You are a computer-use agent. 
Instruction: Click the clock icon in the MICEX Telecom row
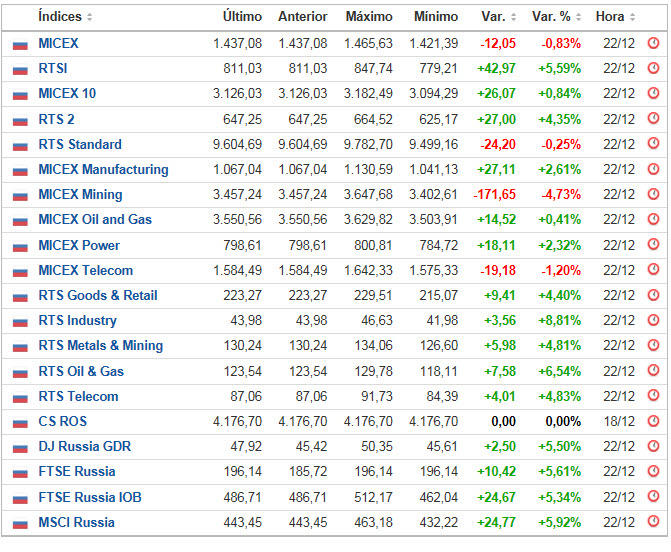(653, 271)
